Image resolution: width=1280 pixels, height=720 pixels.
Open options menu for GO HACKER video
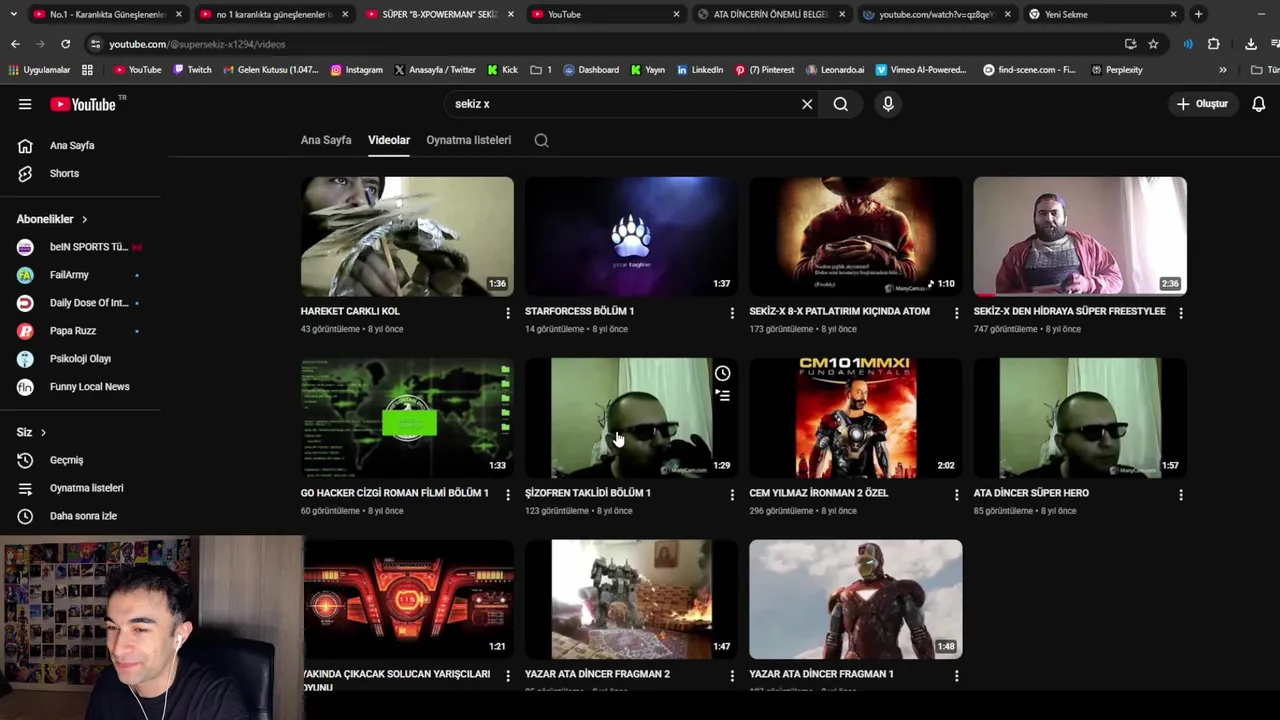(x=507, y=495)
